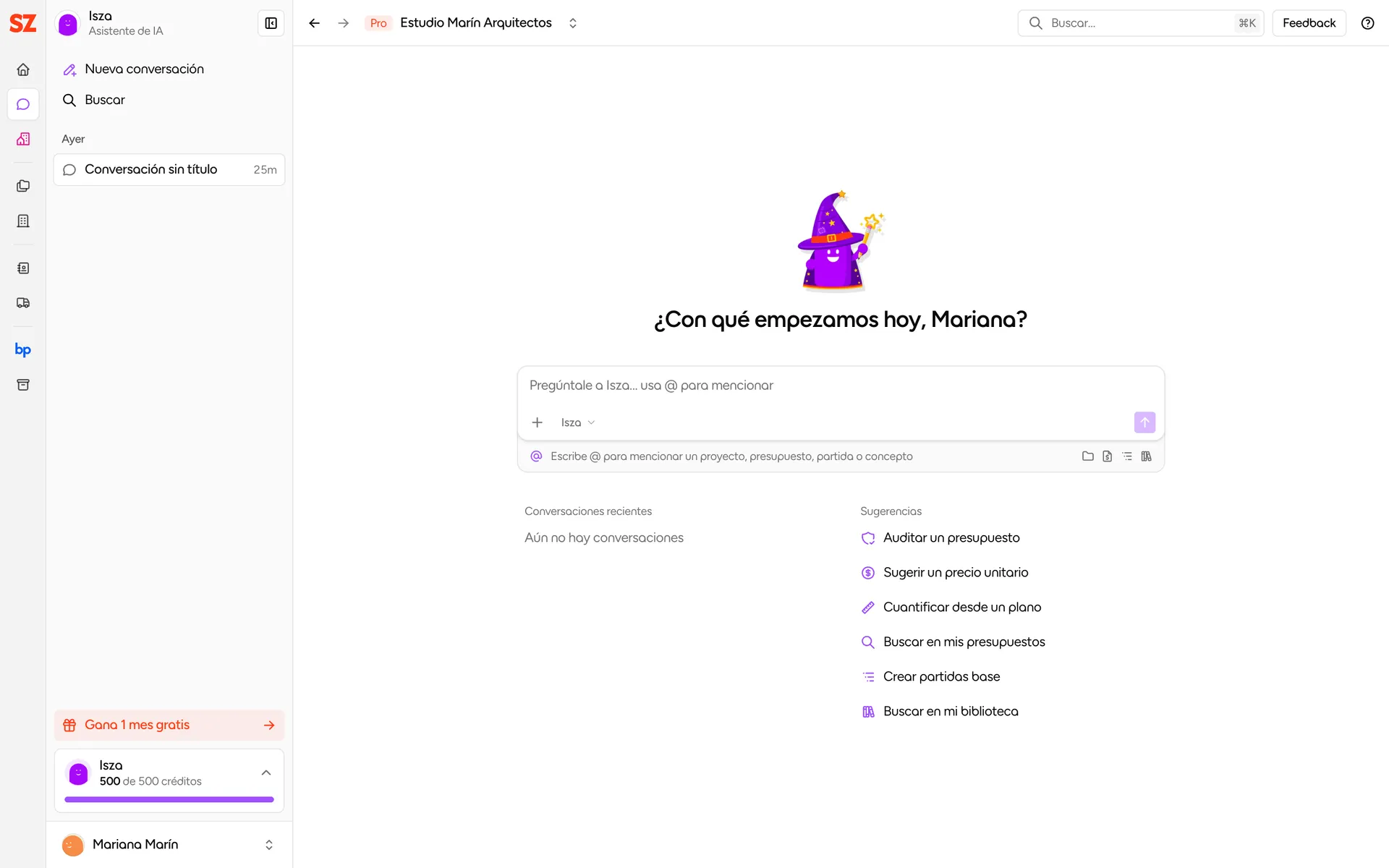
Task: Collapse the Isza credits card chevron
Action: tap(266, 773)
